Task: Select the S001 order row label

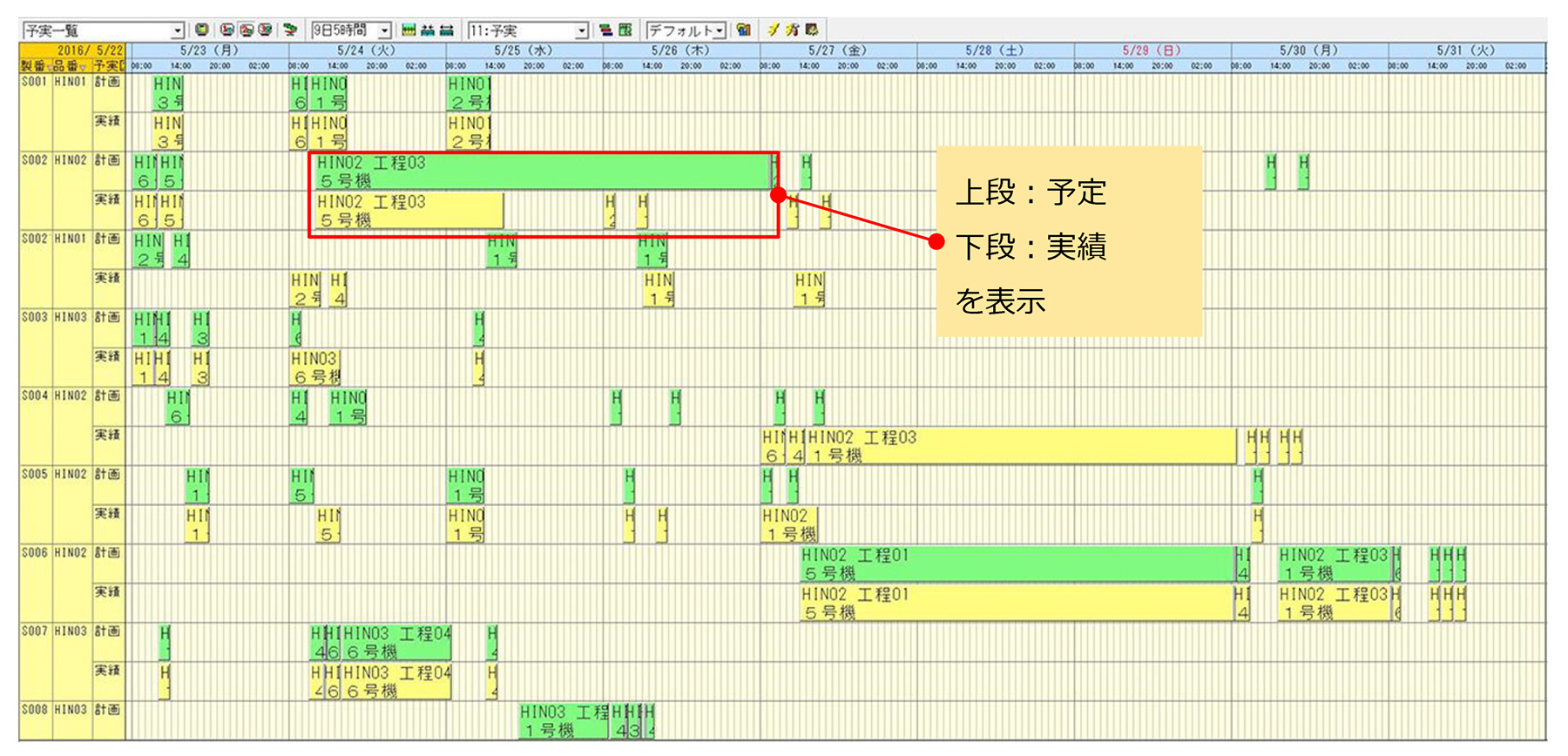Action: point(35,82)
